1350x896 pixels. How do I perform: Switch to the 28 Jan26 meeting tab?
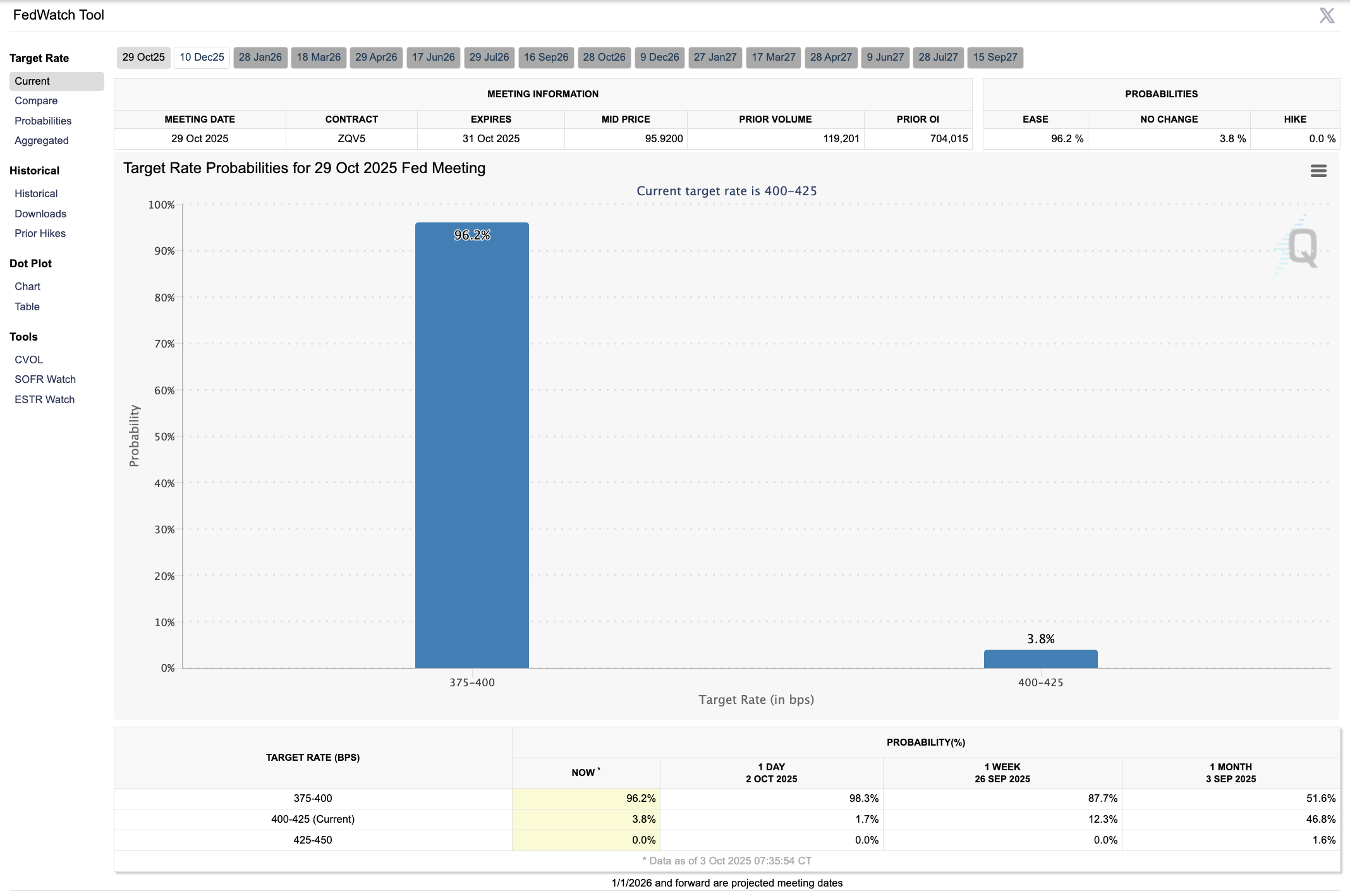click(260, 58)
